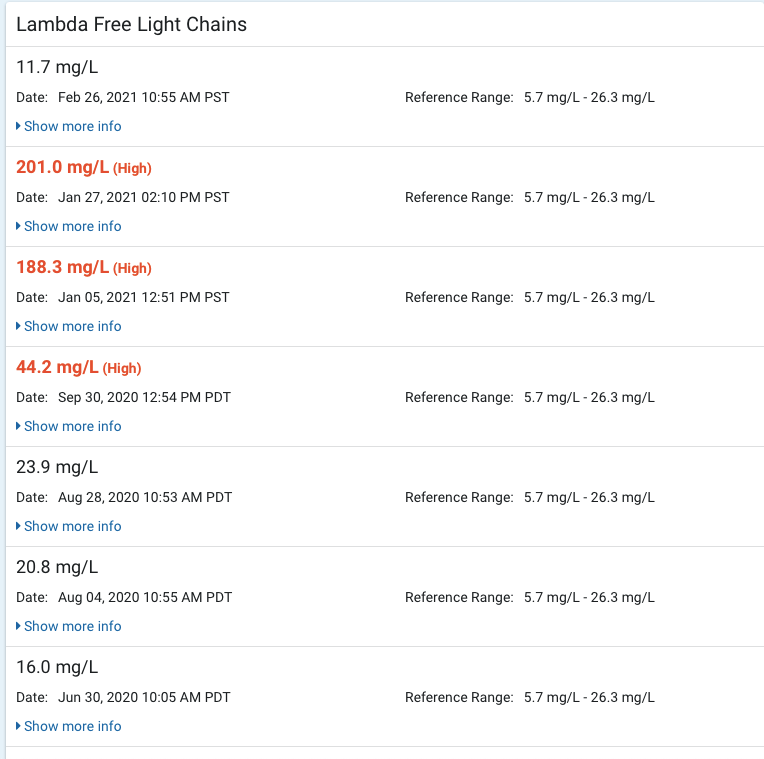Expand Show more info for Jan 05, 2021 result
This screenshot has width=764, height=759.
click(72, 326)
